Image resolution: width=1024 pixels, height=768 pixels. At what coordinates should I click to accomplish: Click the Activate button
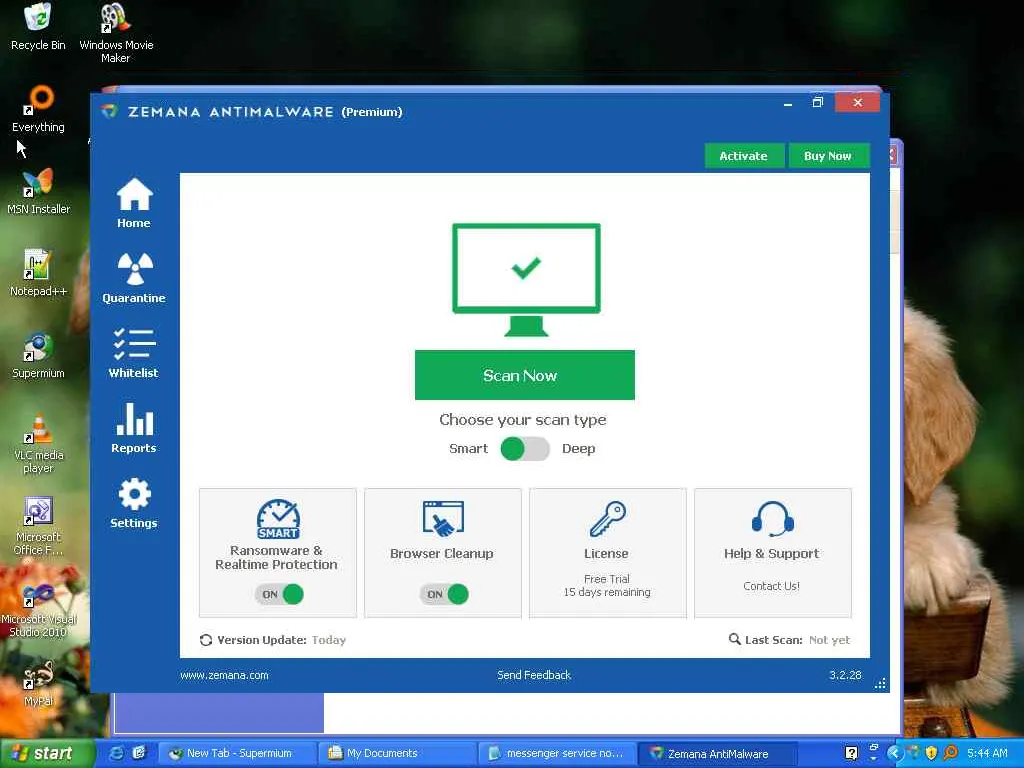pyautogui.click(x=744, y=155)
